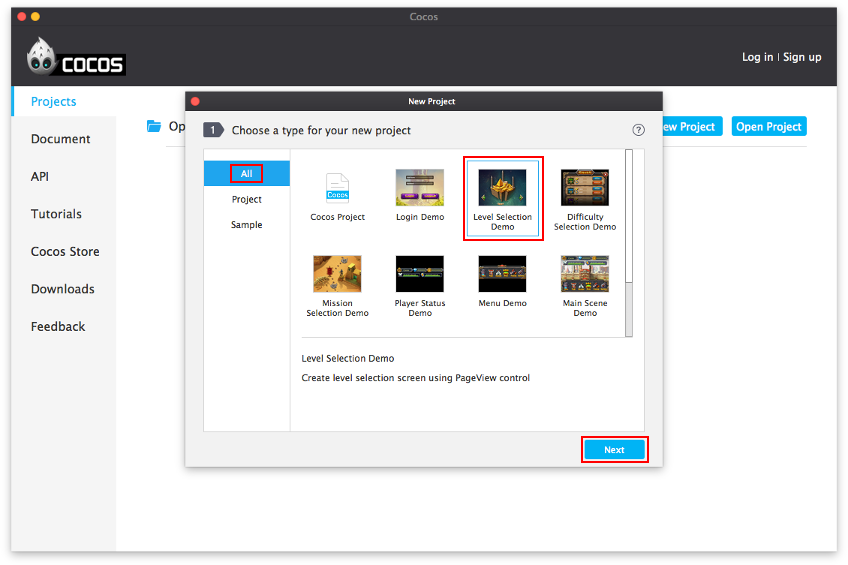Open the help question mark icon
This screenshot has height=565, width=848.
tap(638, 130)
